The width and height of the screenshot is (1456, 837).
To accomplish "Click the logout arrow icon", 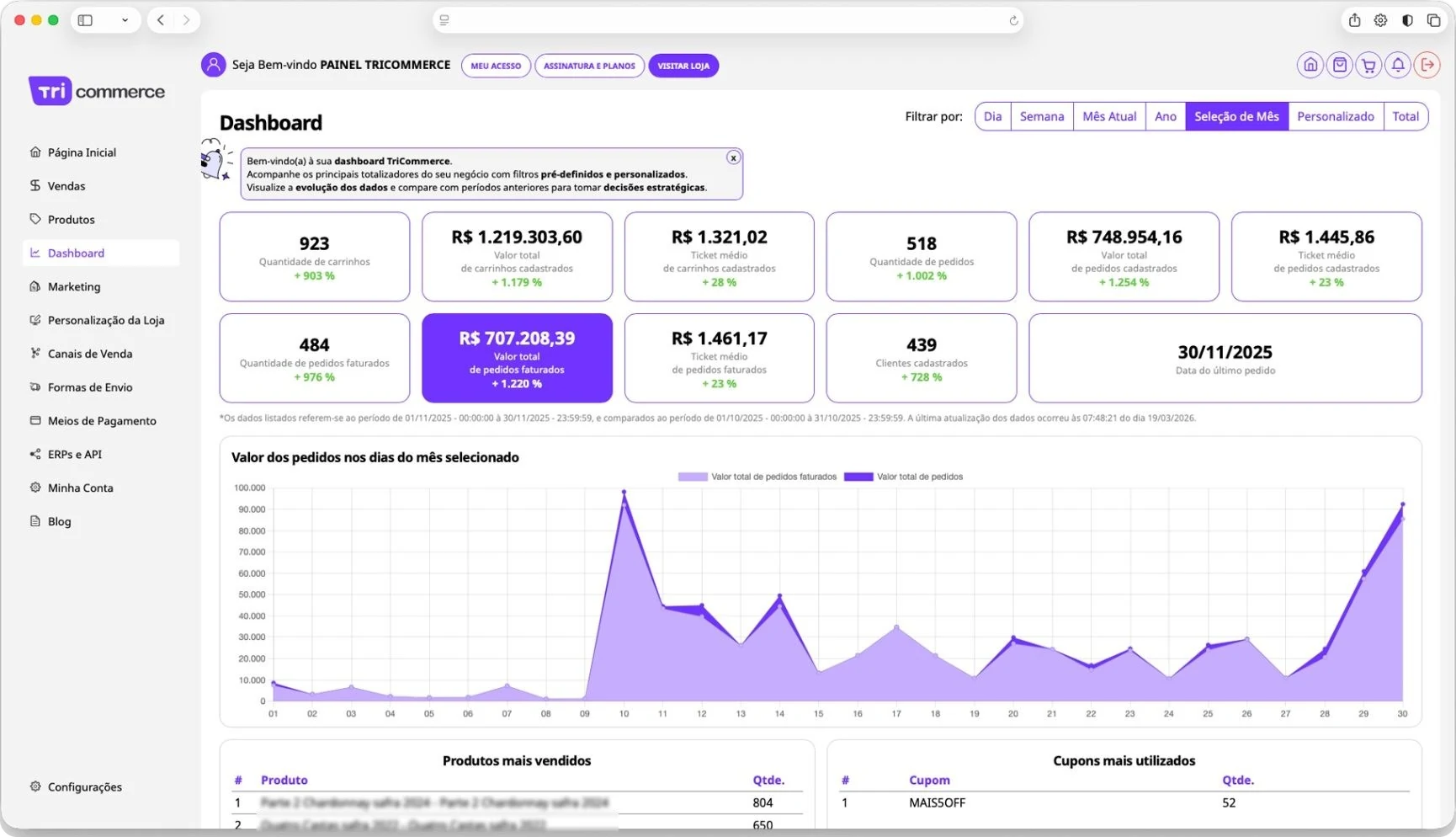I will (1427, 65).
